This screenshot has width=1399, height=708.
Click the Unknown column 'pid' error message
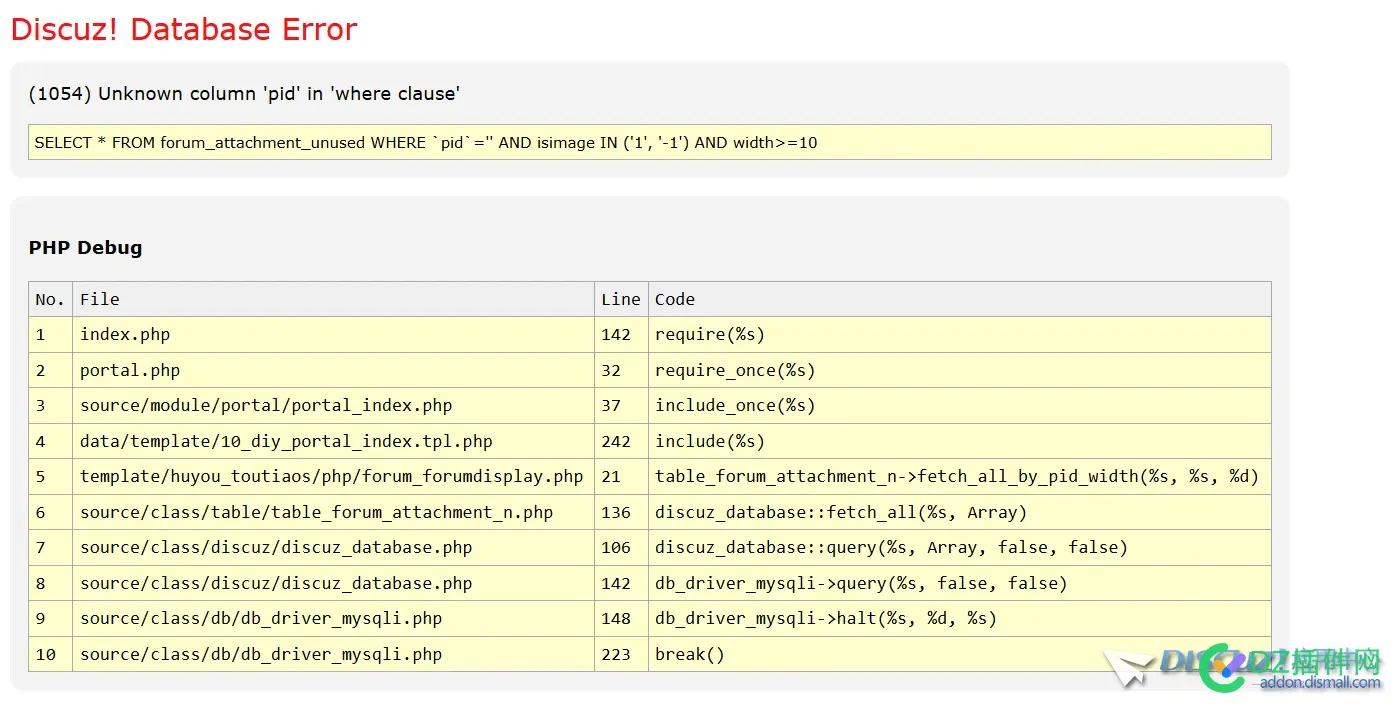[x=244, y=94]
